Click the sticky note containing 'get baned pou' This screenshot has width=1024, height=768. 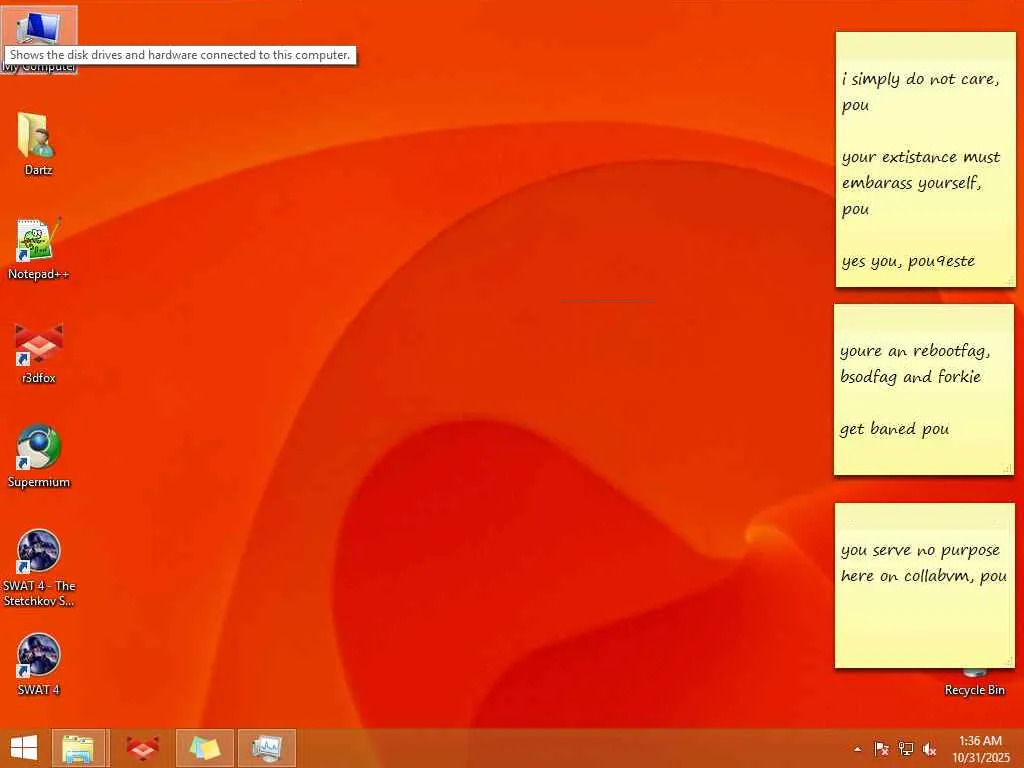tap(923, 390)
